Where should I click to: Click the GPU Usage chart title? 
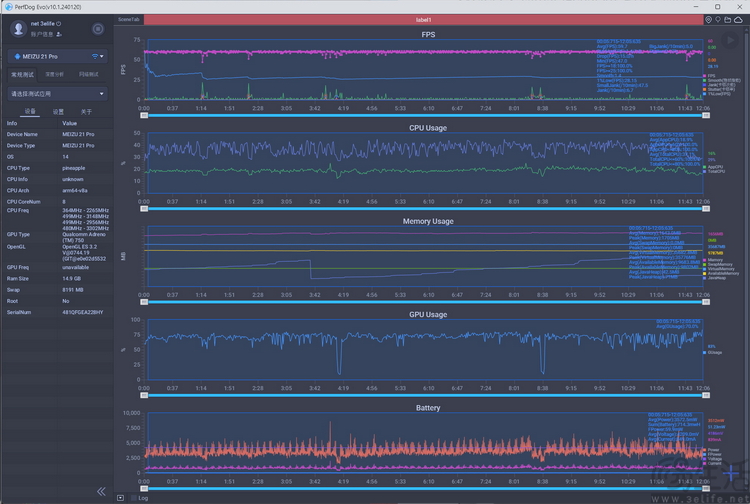tap(428, 315)
